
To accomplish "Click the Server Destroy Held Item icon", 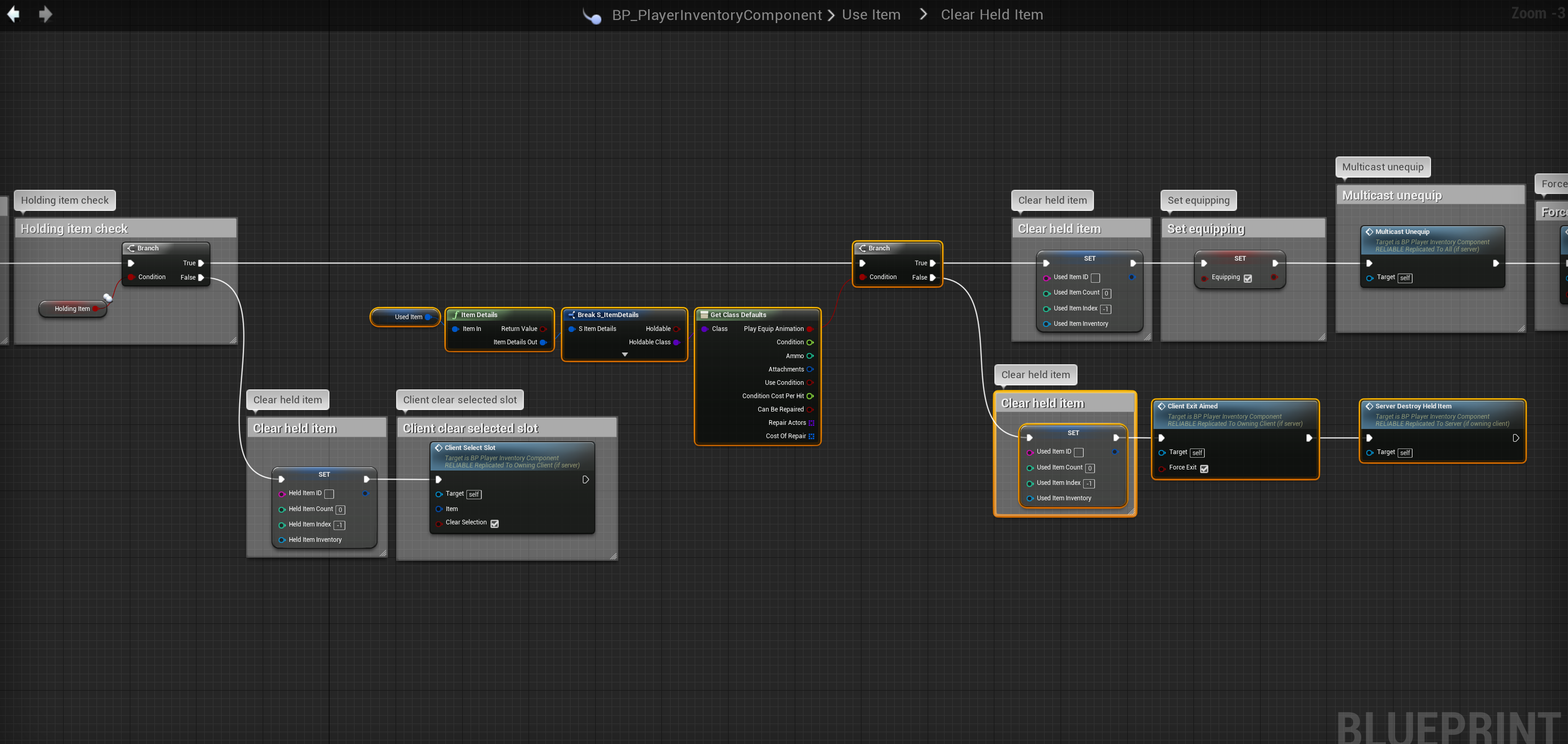I will 1369,406.
